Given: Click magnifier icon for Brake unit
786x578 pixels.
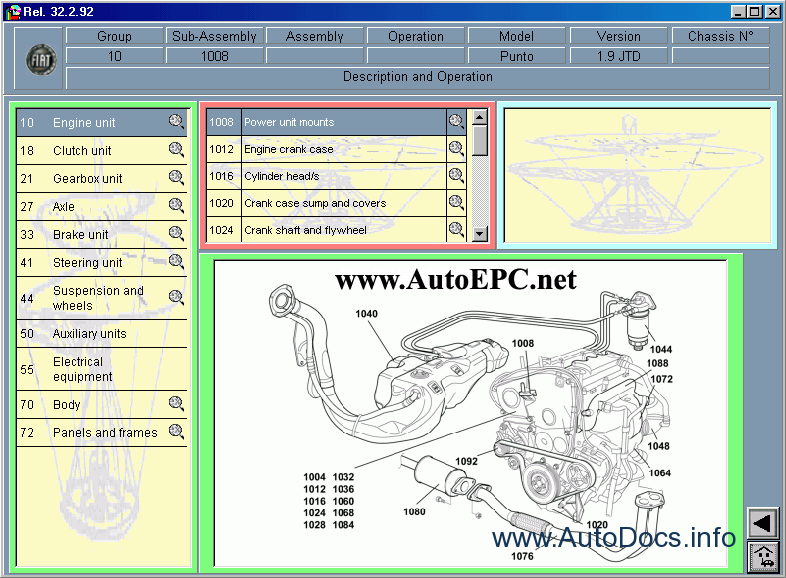Looking at the screenshot, I should coord(176,233).
